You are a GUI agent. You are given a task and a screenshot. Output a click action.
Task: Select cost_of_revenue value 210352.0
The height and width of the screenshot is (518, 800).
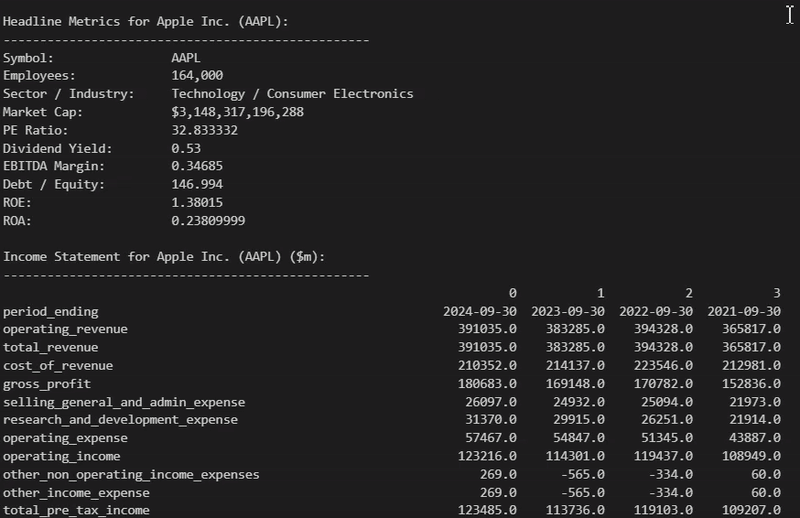(x=487, y=365)
